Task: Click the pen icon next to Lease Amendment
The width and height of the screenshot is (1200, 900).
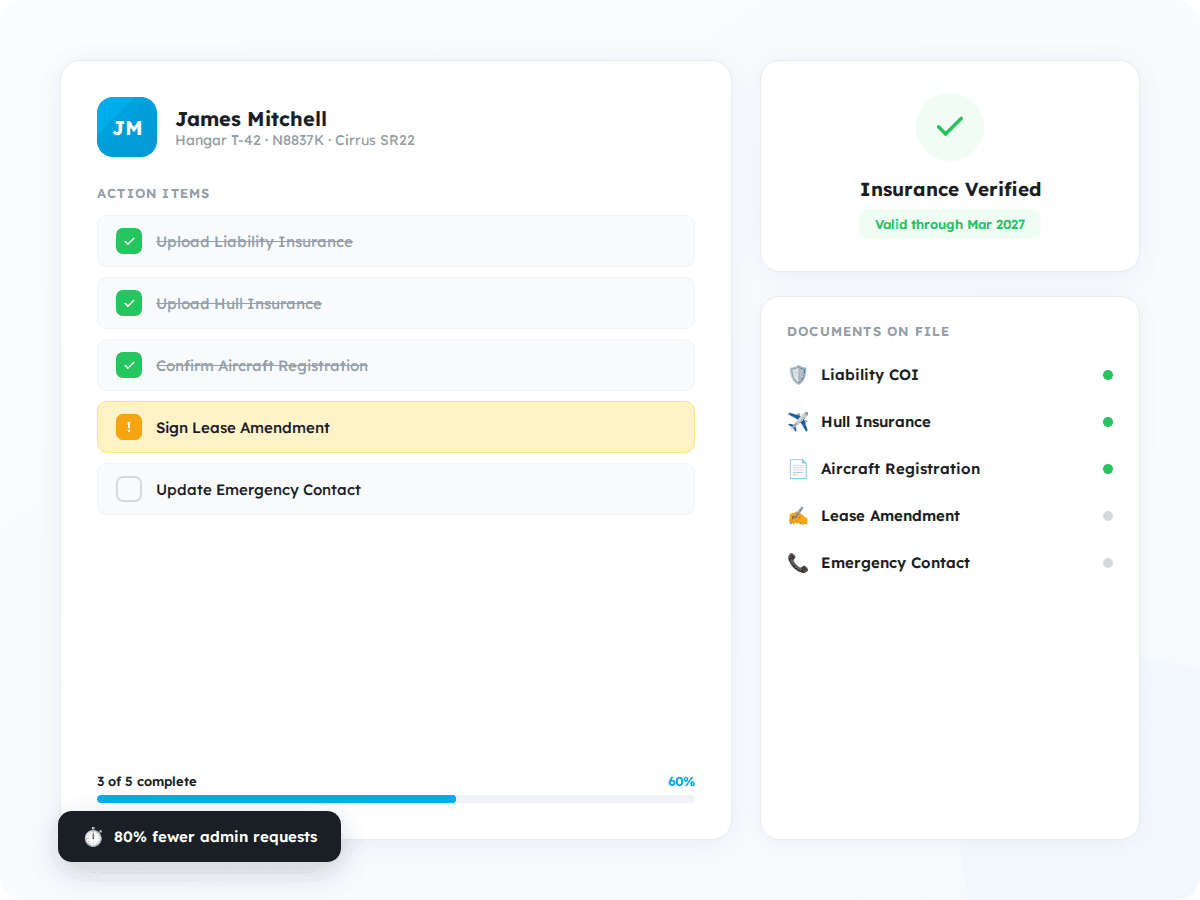Action: pyautogui.click(x=797, y=516)
